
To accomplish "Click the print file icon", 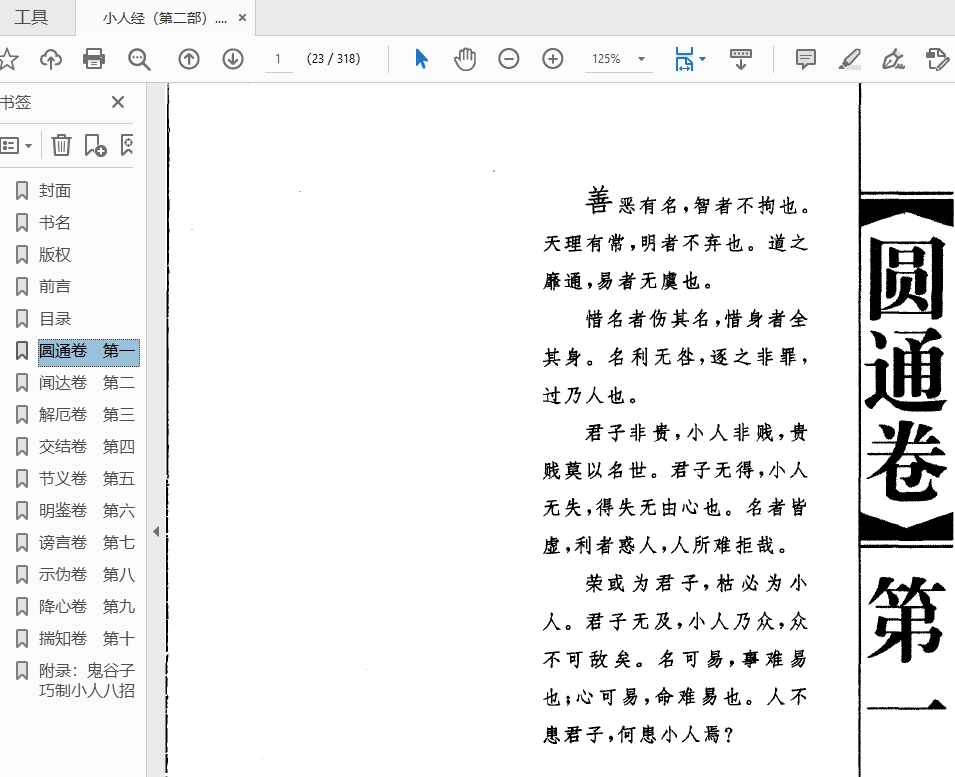I will [94, 59].
